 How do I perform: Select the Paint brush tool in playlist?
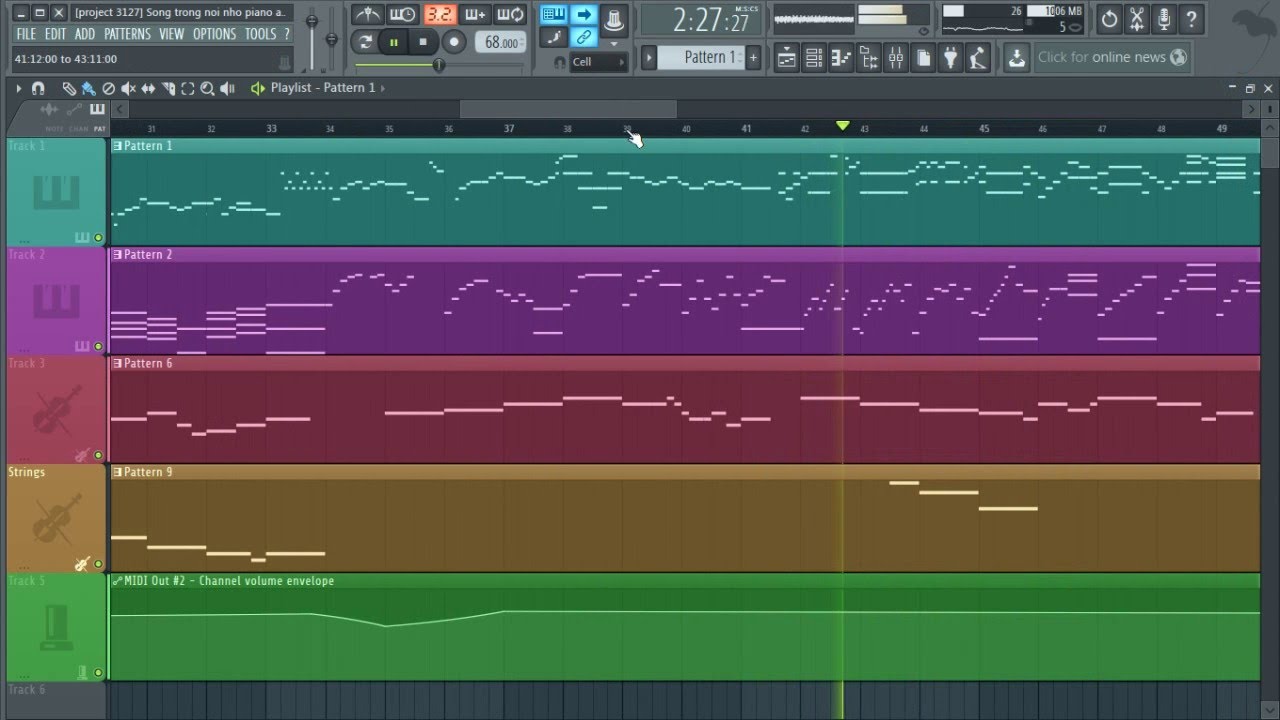click(x=89, y=88)
